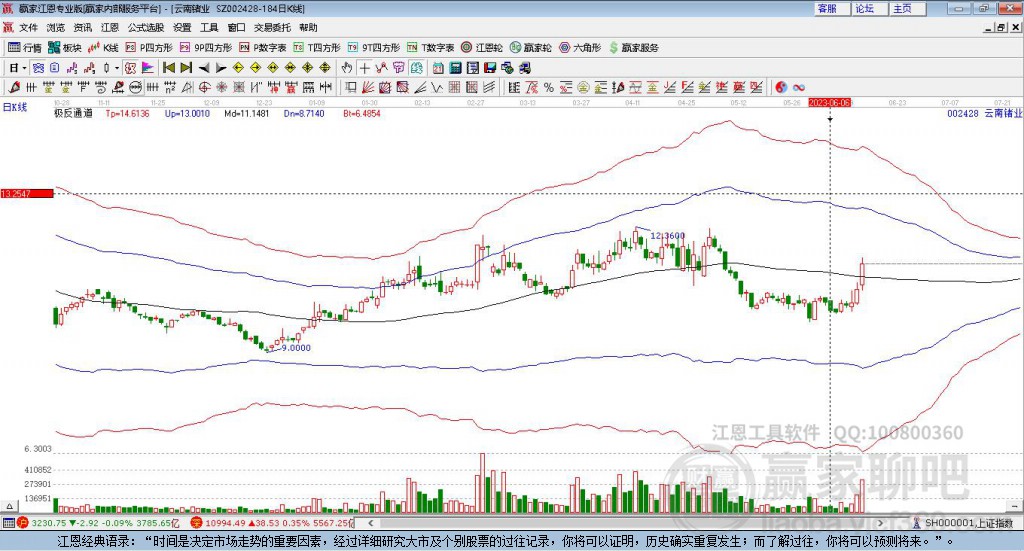Toggle the 极 extreme channel indicator icon

131,68
